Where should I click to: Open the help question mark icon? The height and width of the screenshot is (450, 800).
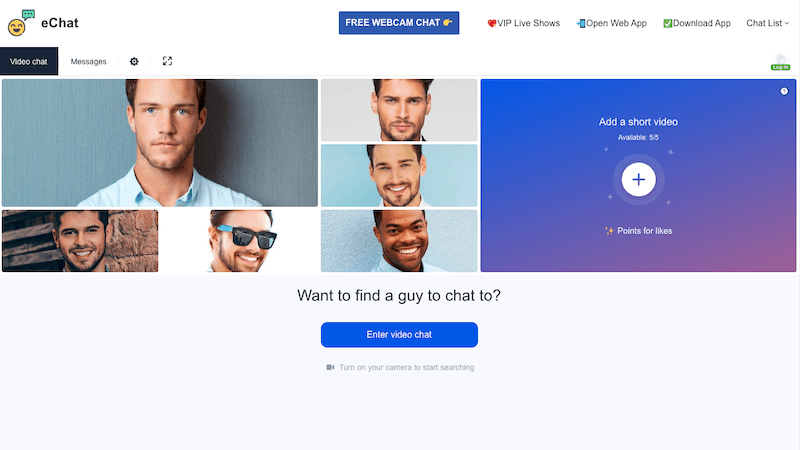[x=784, y=91]
